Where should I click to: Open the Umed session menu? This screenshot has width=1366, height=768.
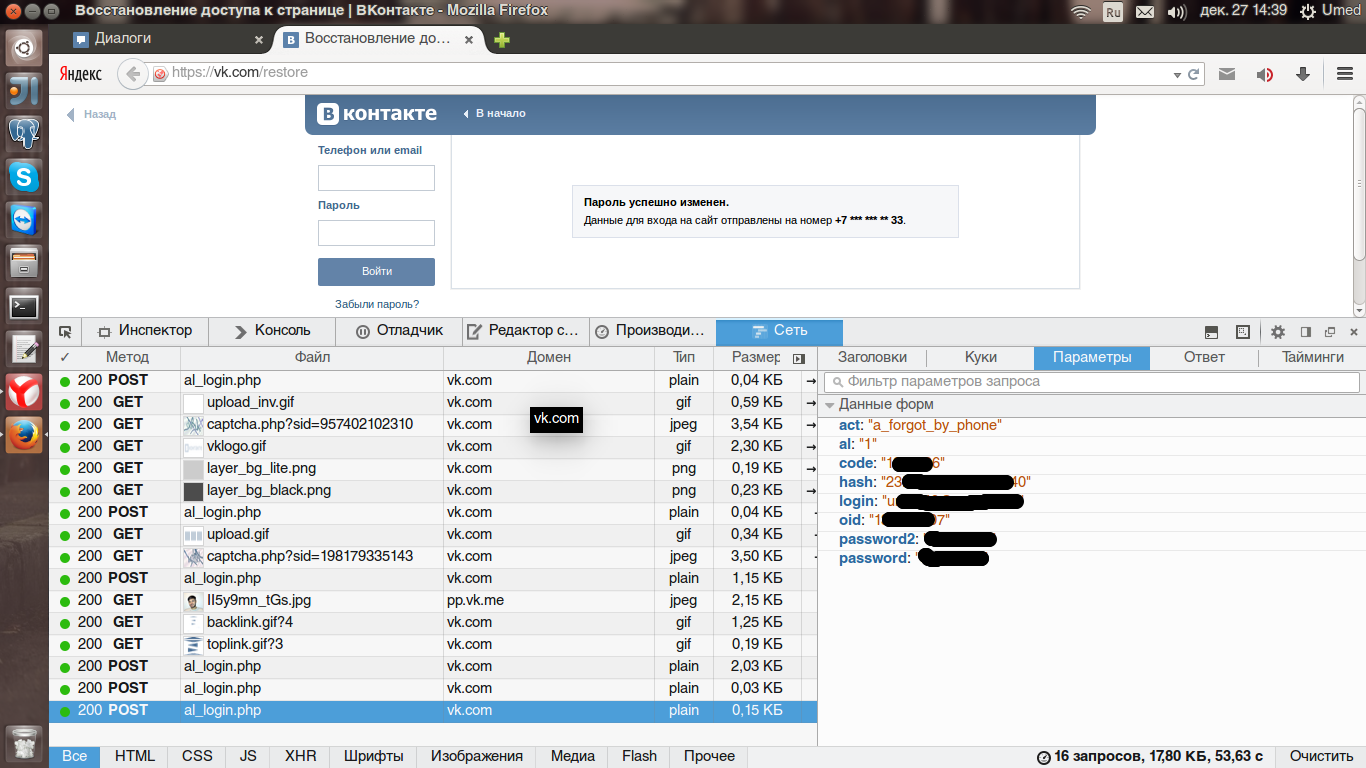(1331, 11)
